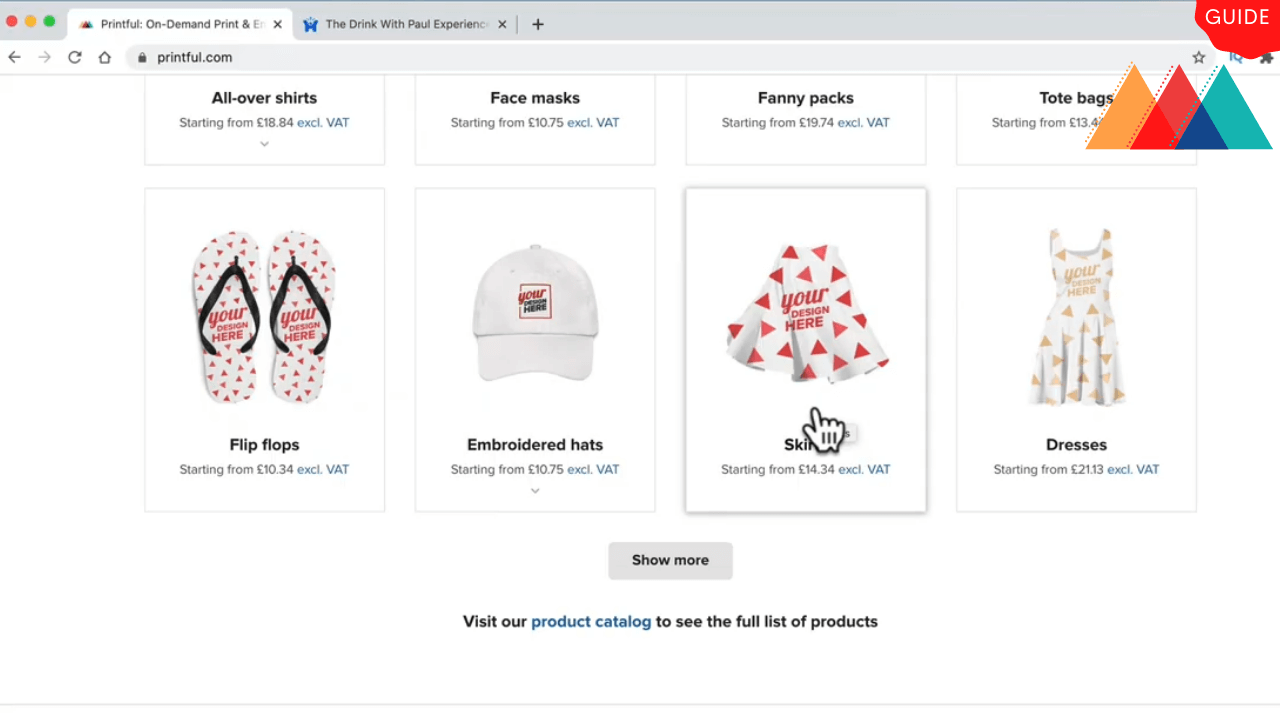Expand the Embroidered hats chevron
The width and height of the screenshot is (1280, 720).
tap(535, 491)
